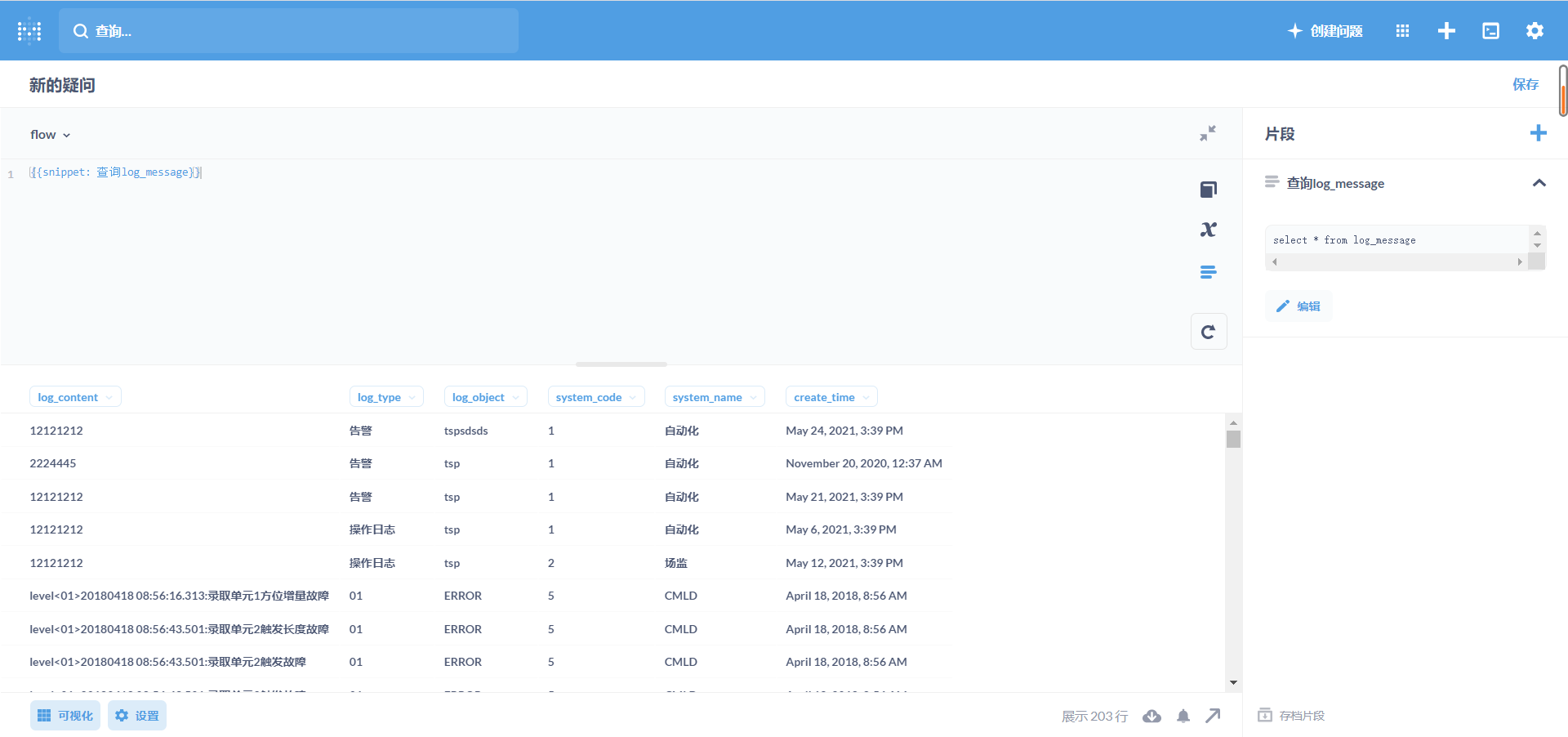Open the log_content column header menu
This screenshot has height=737, width=1568.
(x=75, y=397)
